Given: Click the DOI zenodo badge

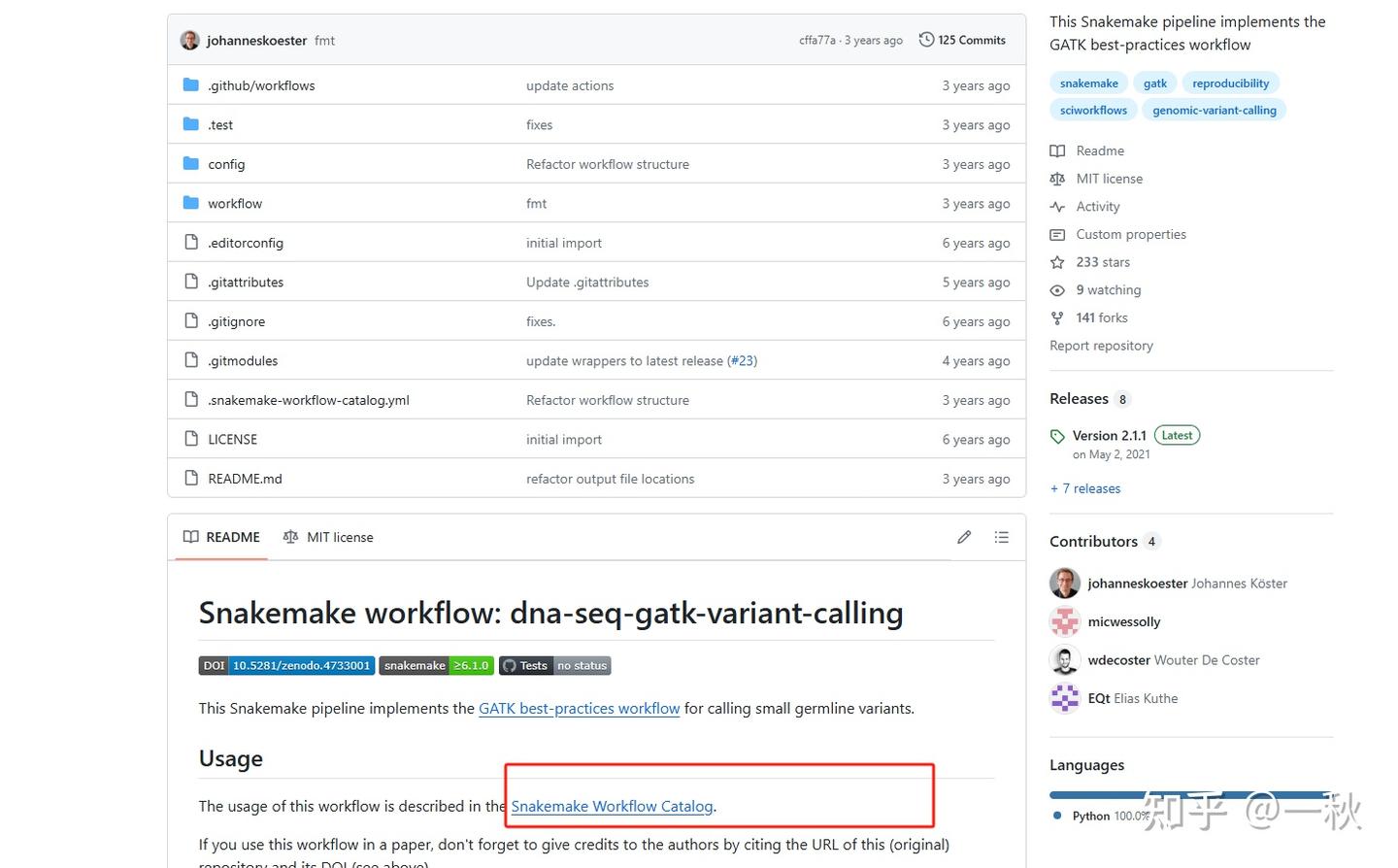Looking at the screenshot, I should click(x=286, y=666).
